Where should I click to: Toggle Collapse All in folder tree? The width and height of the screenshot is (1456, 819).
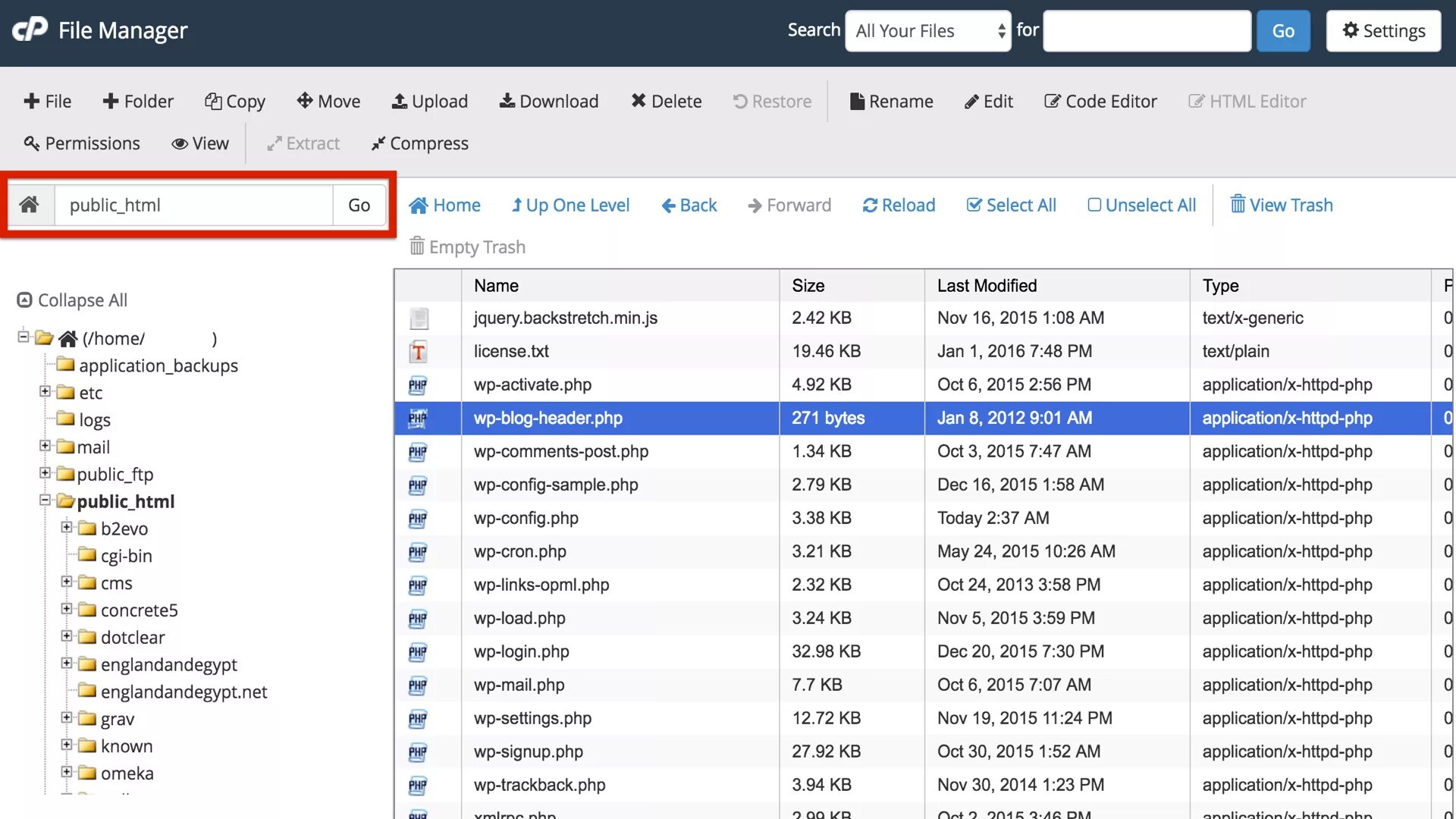[72, 300]
